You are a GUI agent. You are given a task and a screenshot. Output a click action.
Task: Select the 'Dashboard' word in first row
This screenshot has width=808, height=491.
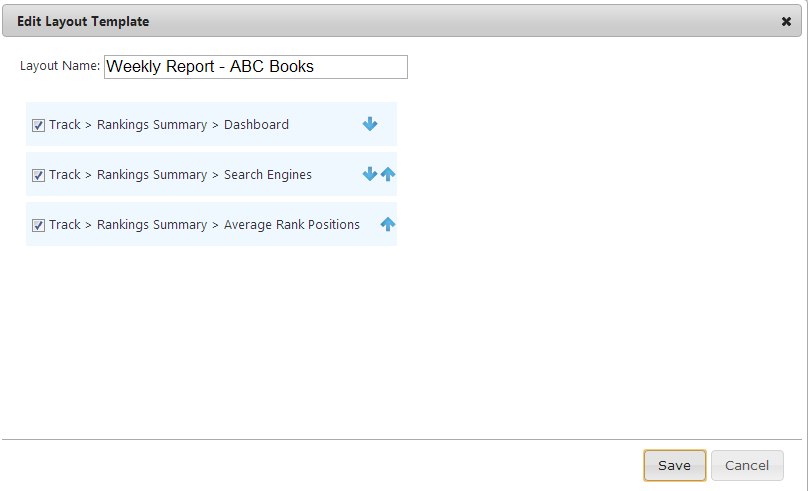[x=256, y=125]
